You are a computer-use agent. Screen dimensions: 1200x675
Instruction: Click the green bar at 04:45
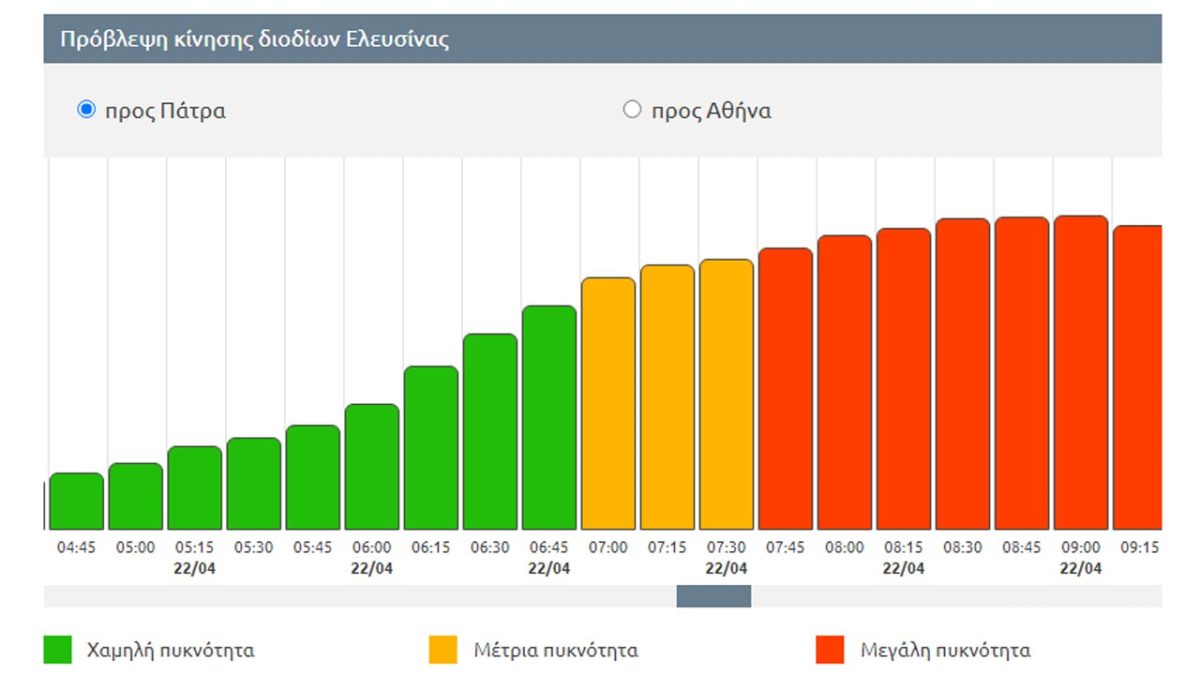point(77,501)
